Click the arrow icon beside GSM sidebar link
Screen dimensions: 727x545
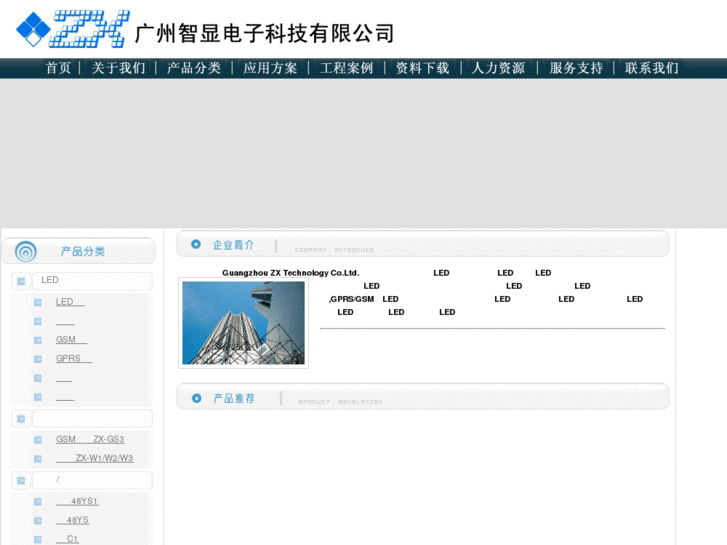click(38, 340)
